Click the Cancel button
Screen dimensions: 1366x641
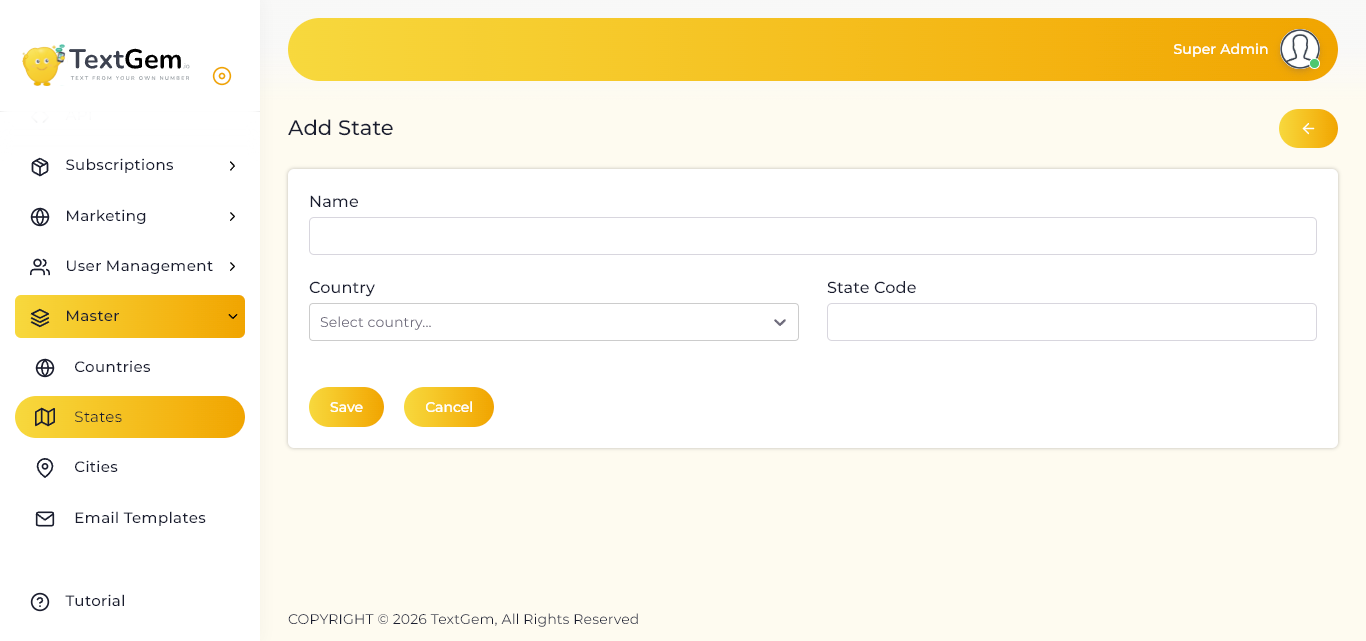click(x=449, y=407)
